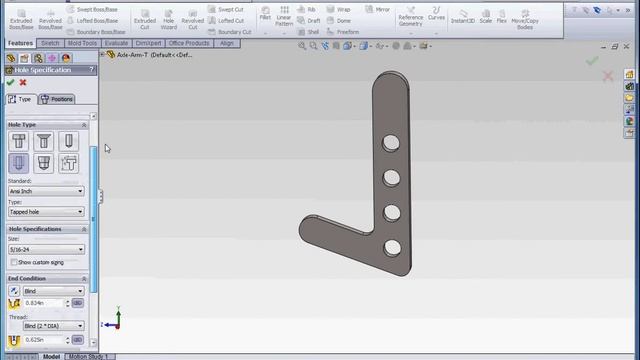Click the Lofted Cut tool

(x=227, y=20)
